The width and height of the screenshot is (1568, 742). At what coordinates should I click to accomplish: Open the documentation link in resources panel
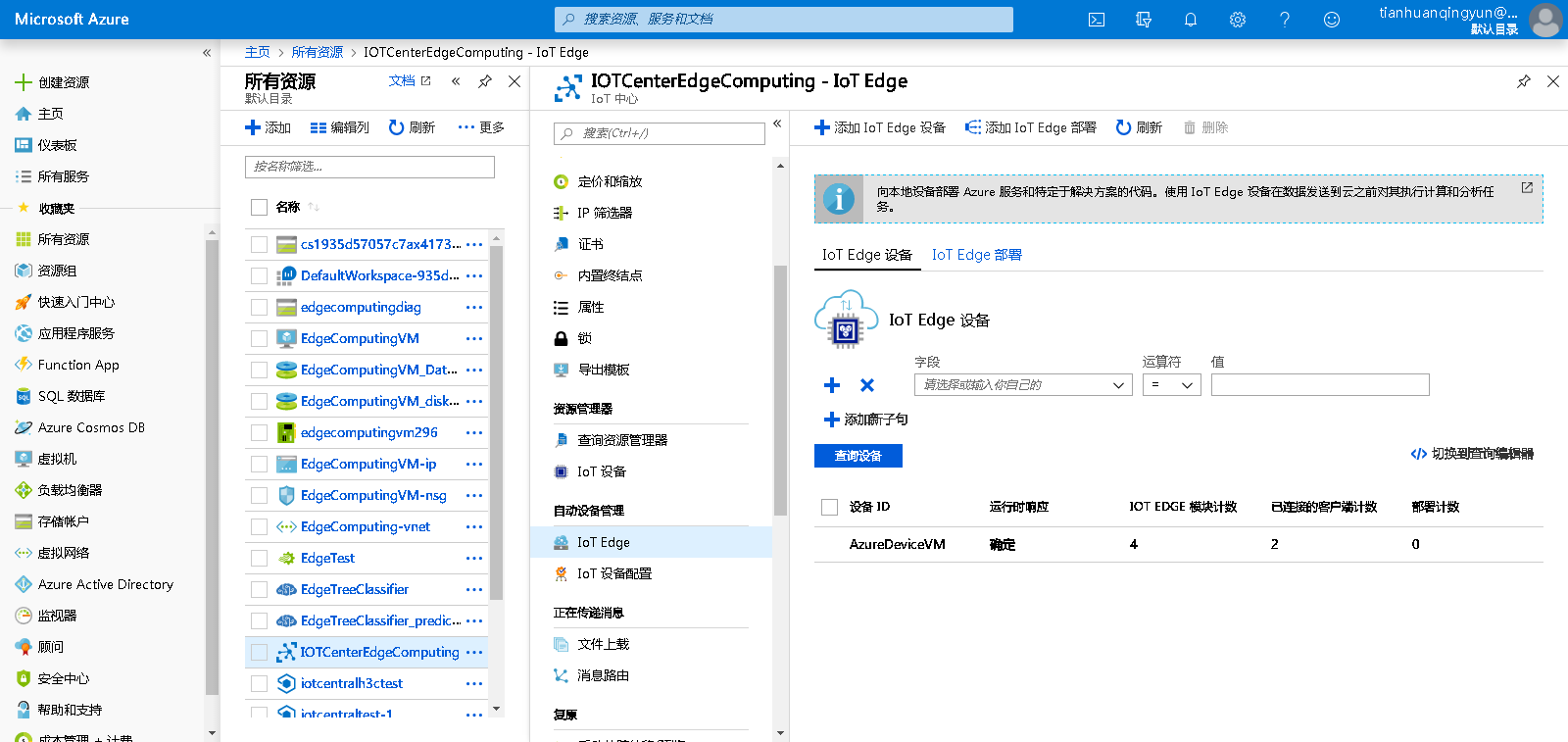pyautogui.click(x=410, y=81)
